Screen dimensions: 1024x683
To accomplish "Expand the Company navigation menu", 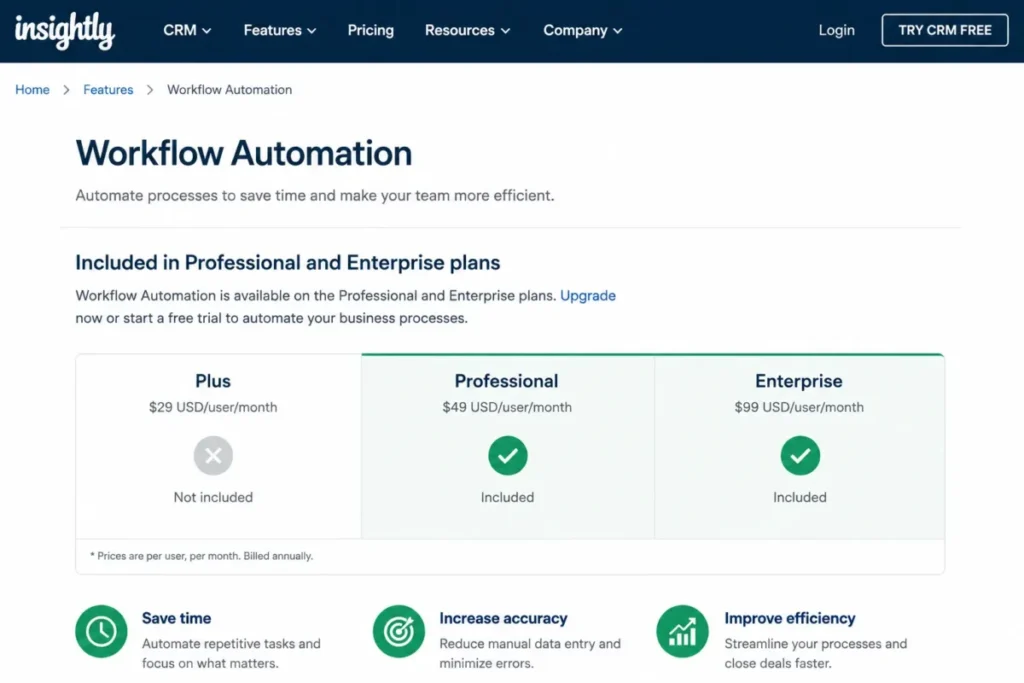I will click(x=583, y=31).
